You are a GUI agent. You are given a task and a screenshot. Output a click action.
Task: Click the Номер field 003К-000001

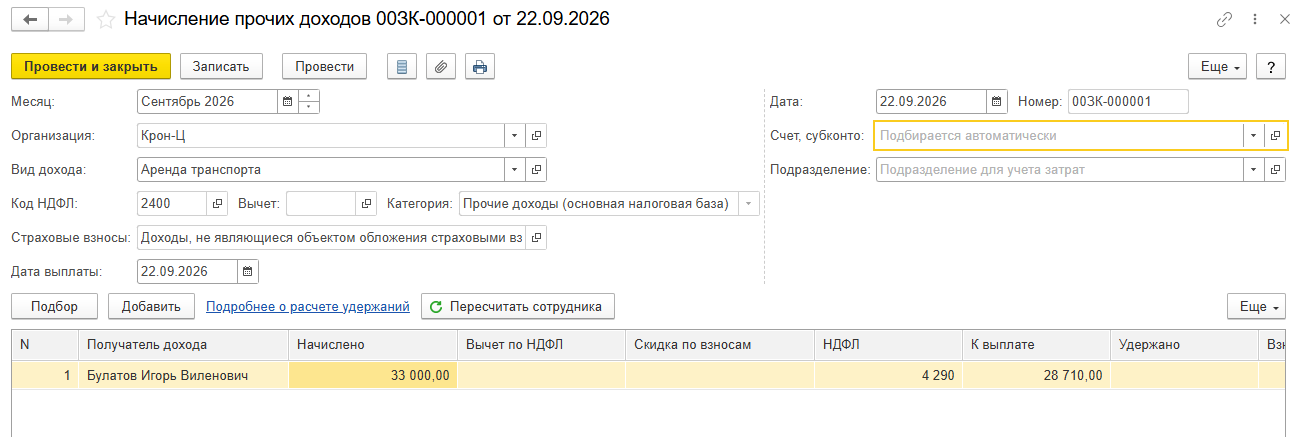click(1128, 101)
